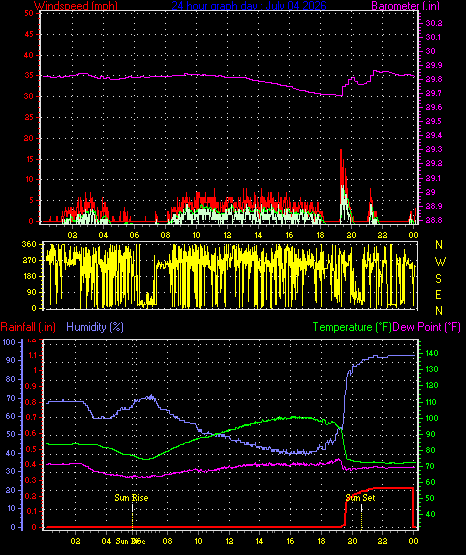Click the '18' hour label under windspeed graph
The image size is (466, 555).
(321, 235)
